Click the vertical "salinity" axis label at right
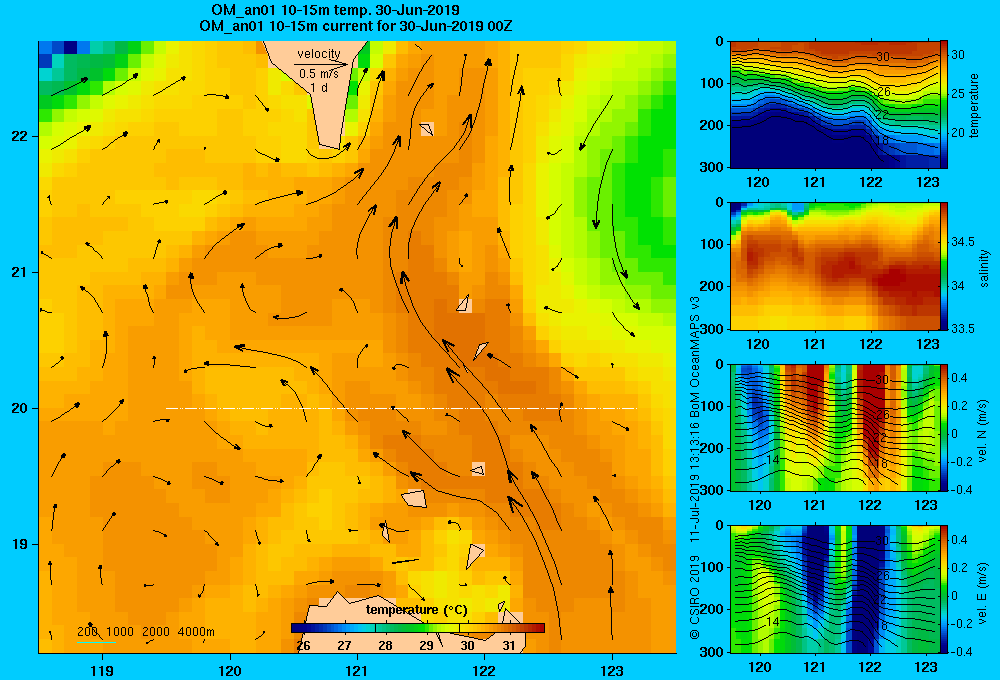The height and width of the screenshot is (680, 1000). tap(985, 268)
